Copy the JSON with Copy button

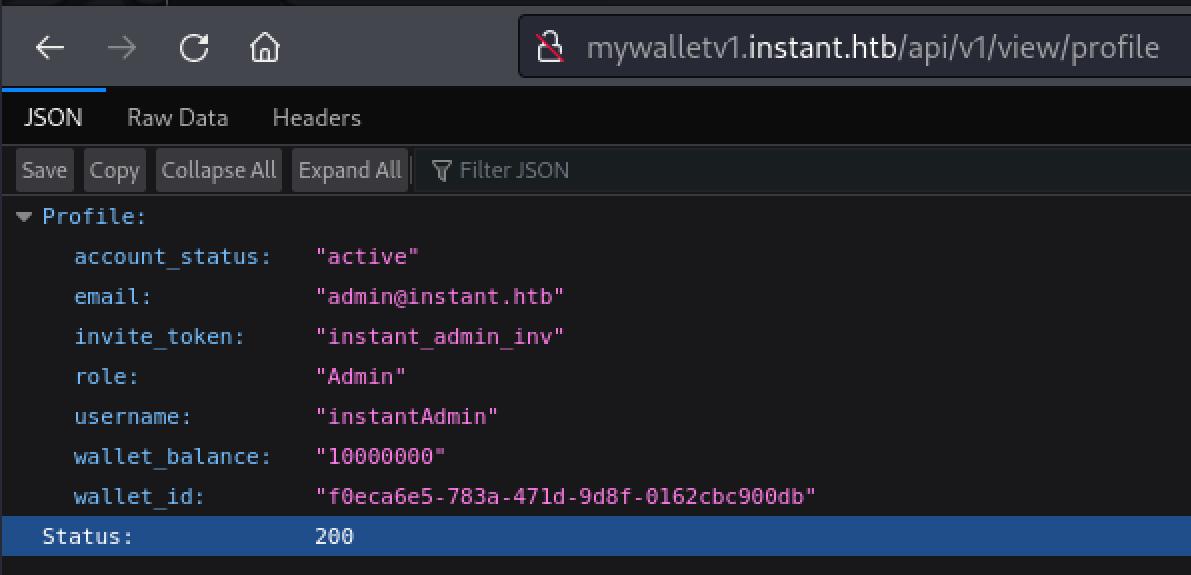click(x=114, y=171)
